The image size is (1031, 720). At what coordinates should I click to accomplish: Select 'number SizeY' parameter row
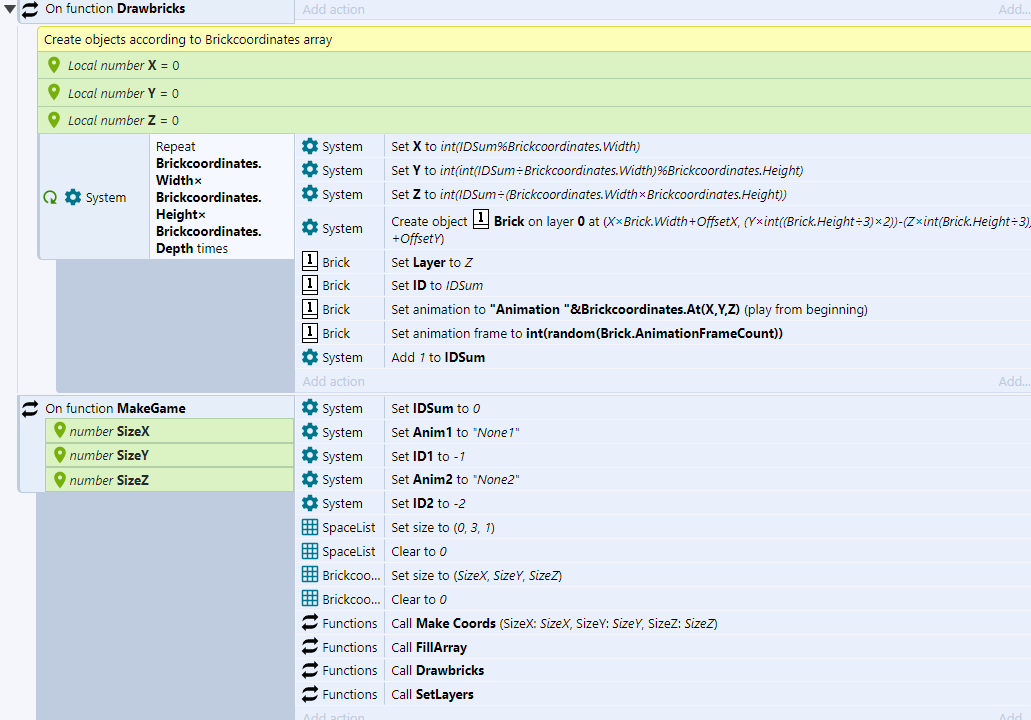tap(170, 455)
